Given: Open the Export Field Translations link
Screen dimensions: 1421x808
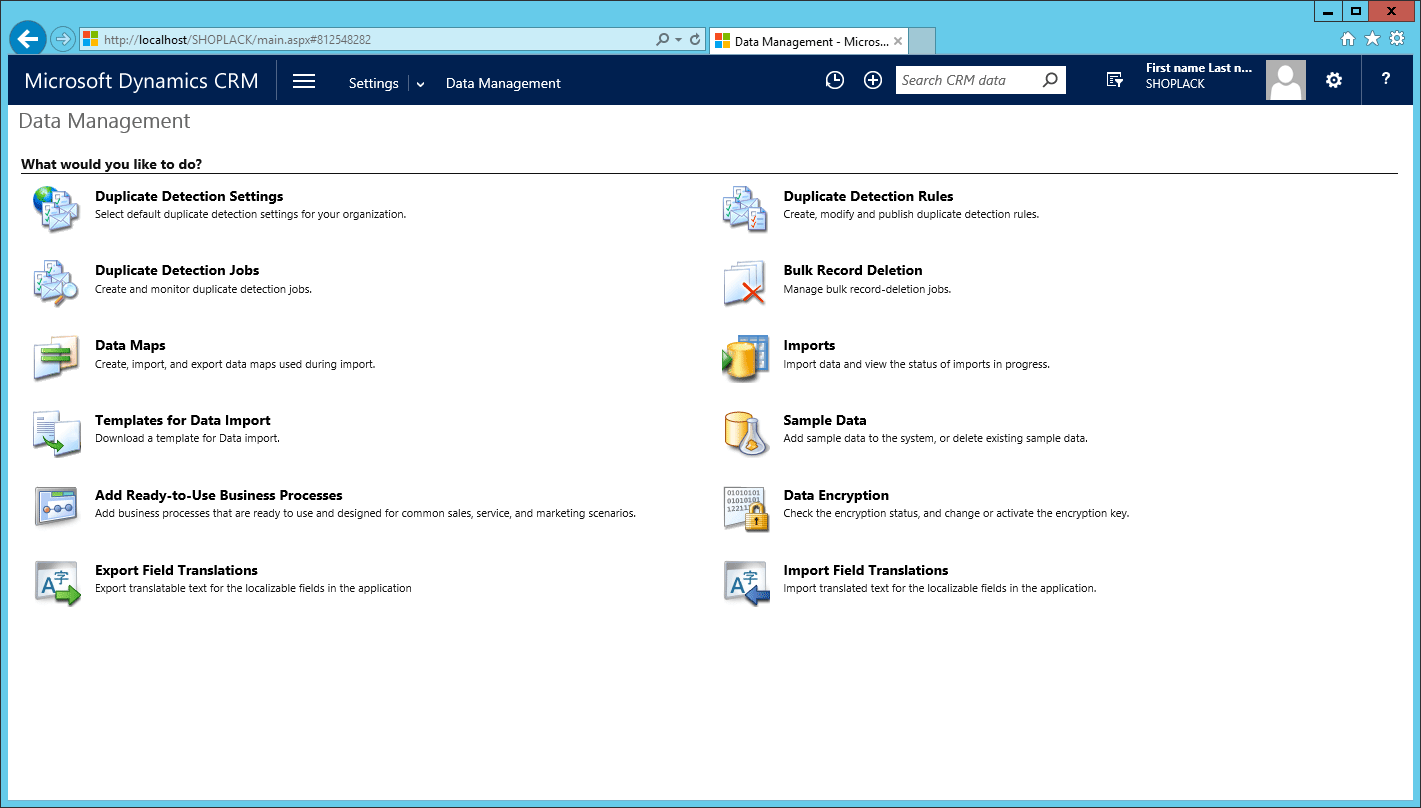Looking at the screenshot, I should (176, 570).
